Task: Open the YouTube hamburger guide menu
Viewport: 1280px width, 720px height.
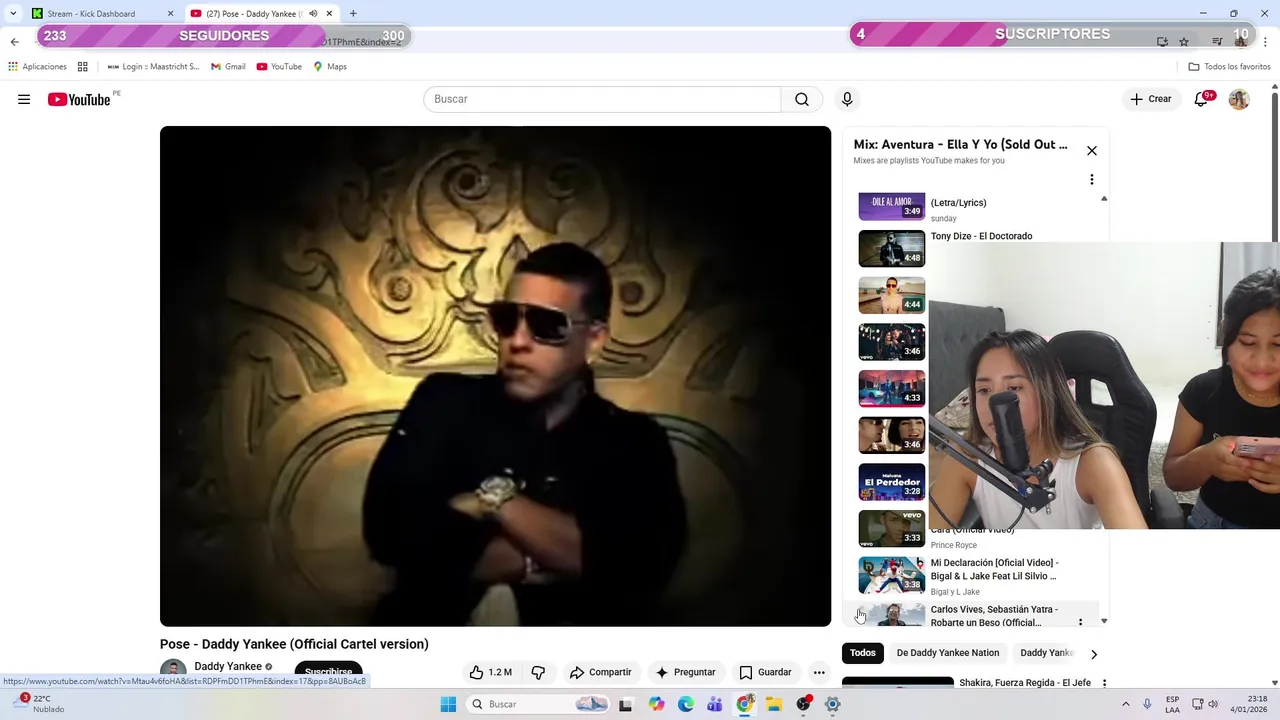Action: 24,99
